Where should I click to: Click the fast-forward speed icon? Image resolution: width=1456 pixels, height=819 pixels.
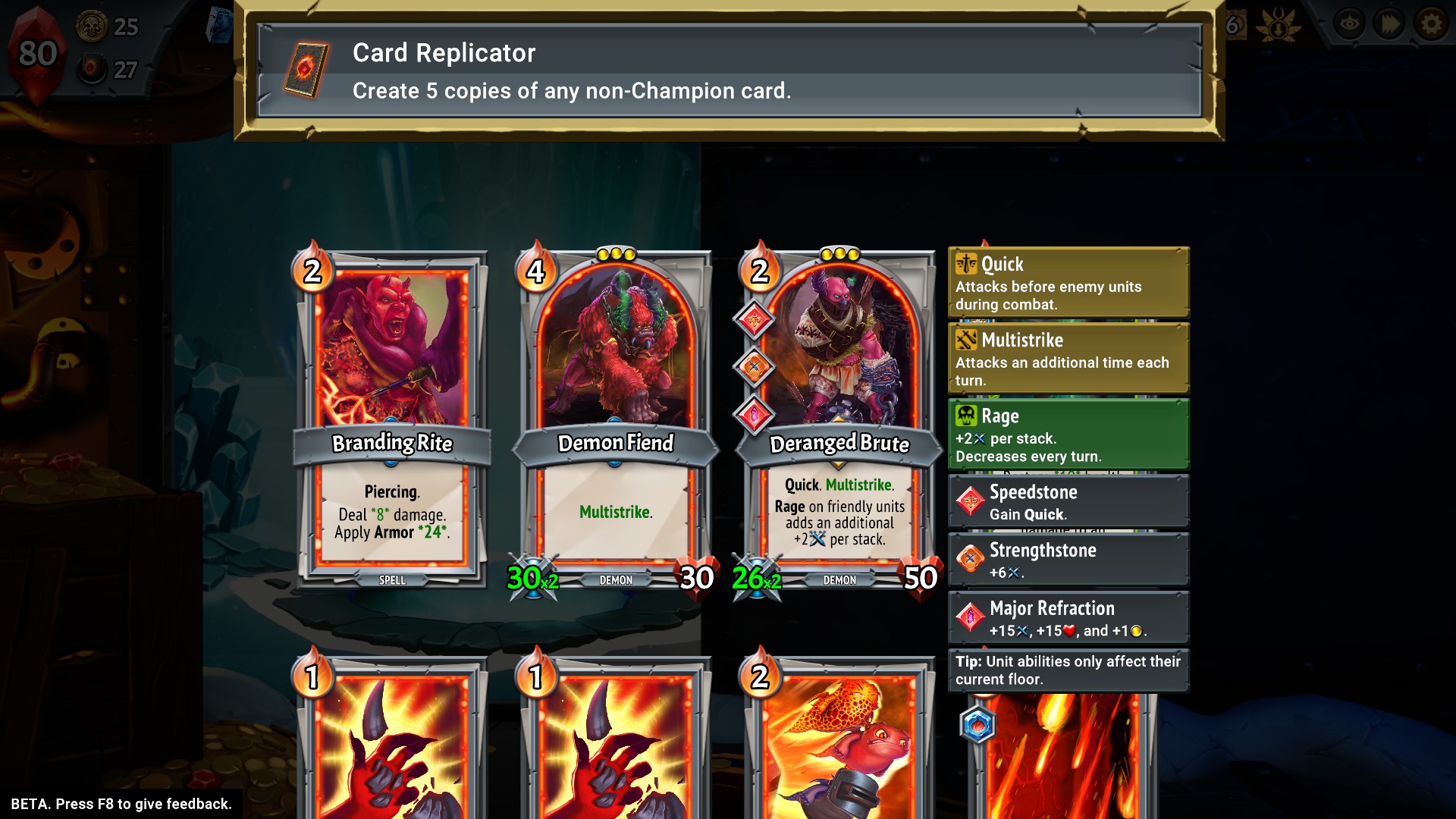[x=1390, y=25]
